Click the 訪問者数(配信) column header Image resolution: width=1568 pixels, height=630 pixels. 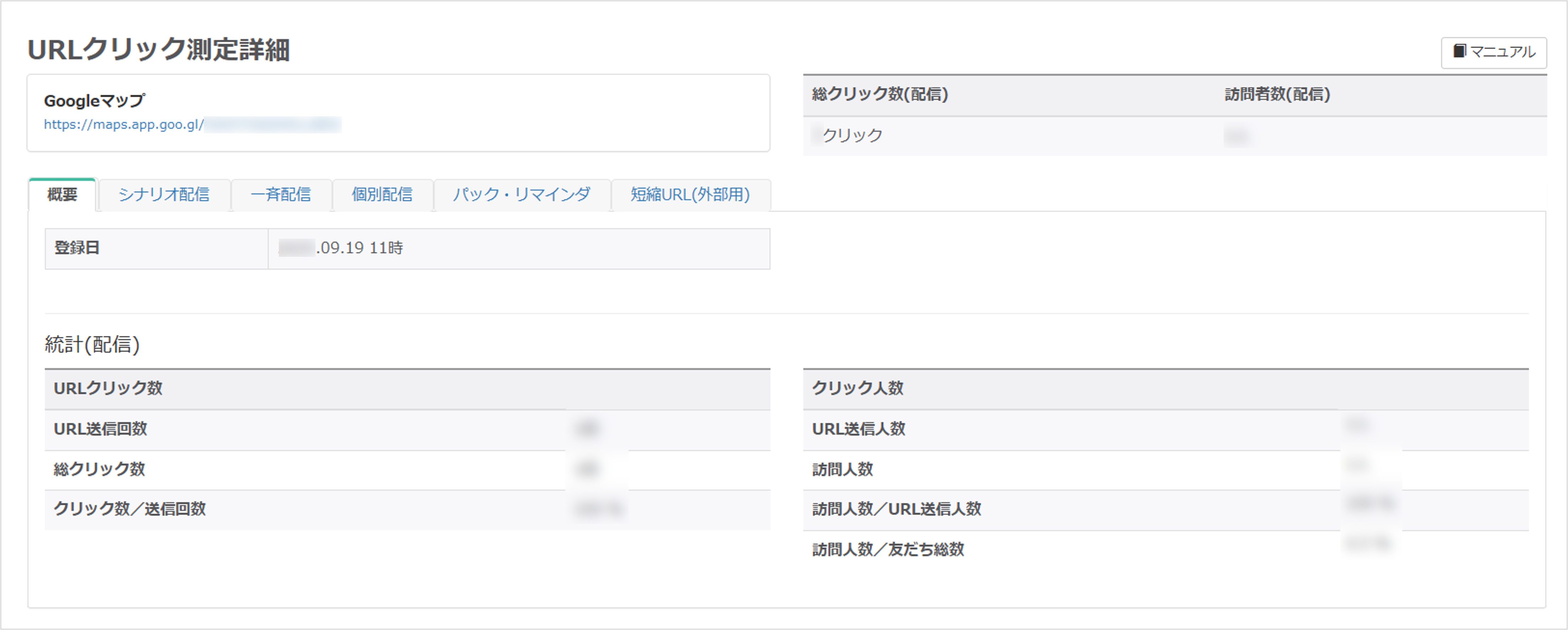pyautogui.click(x=1277, y=94)
